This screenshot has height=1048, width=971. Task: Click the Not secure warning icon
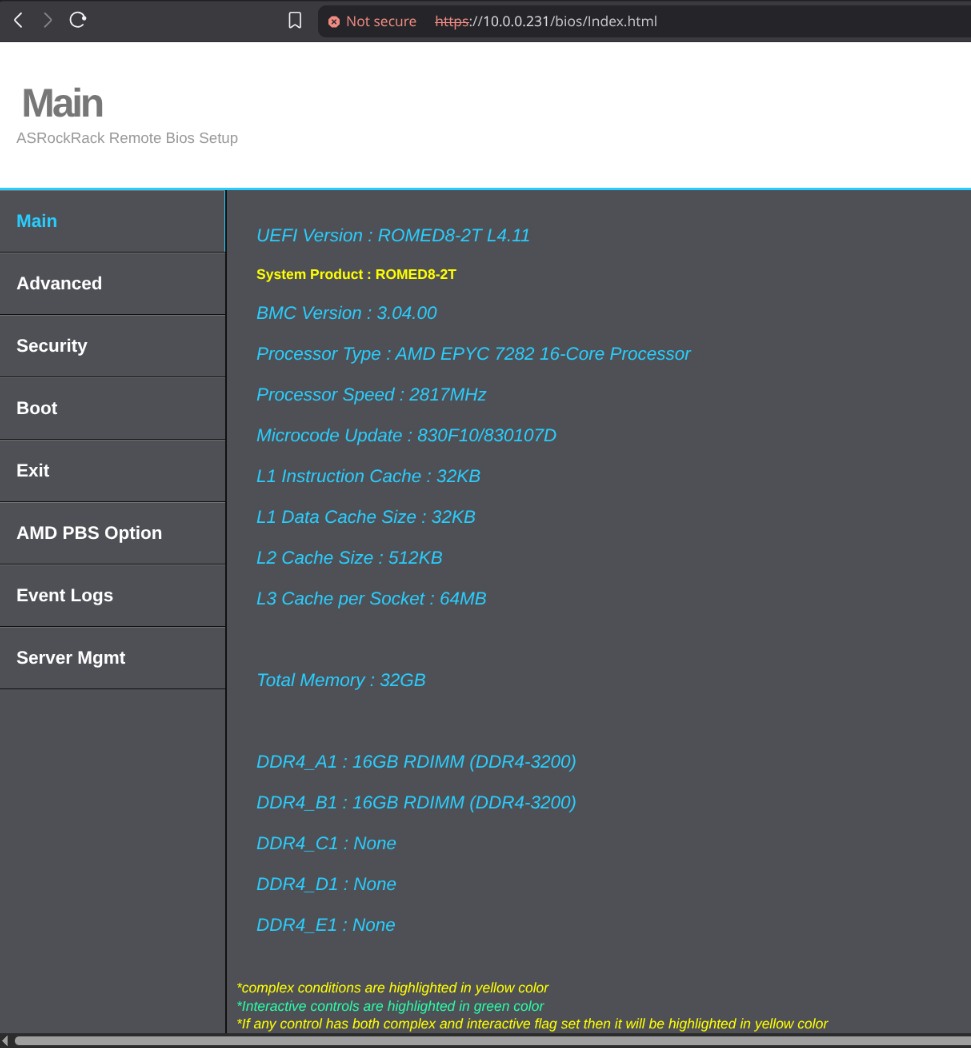(x=334, y=21)
